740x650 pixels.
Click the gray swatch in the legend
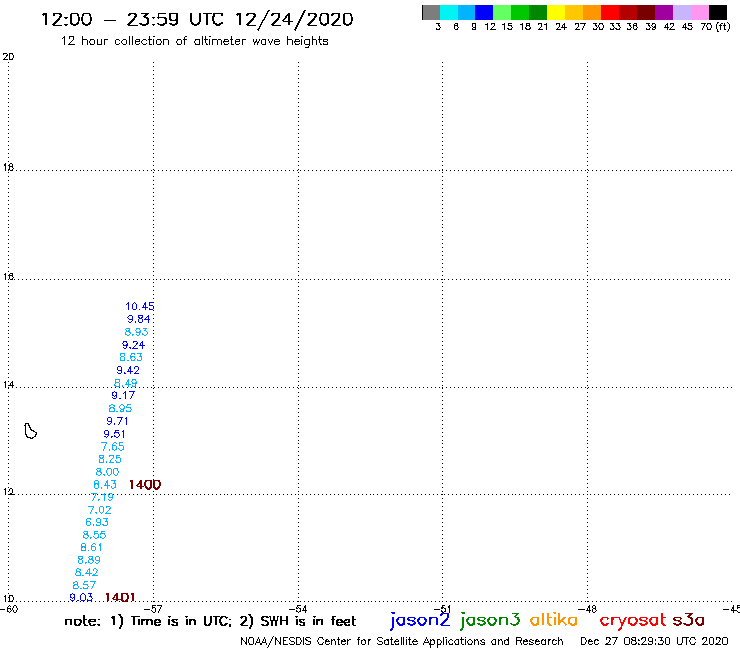click(x=431, y=12)
